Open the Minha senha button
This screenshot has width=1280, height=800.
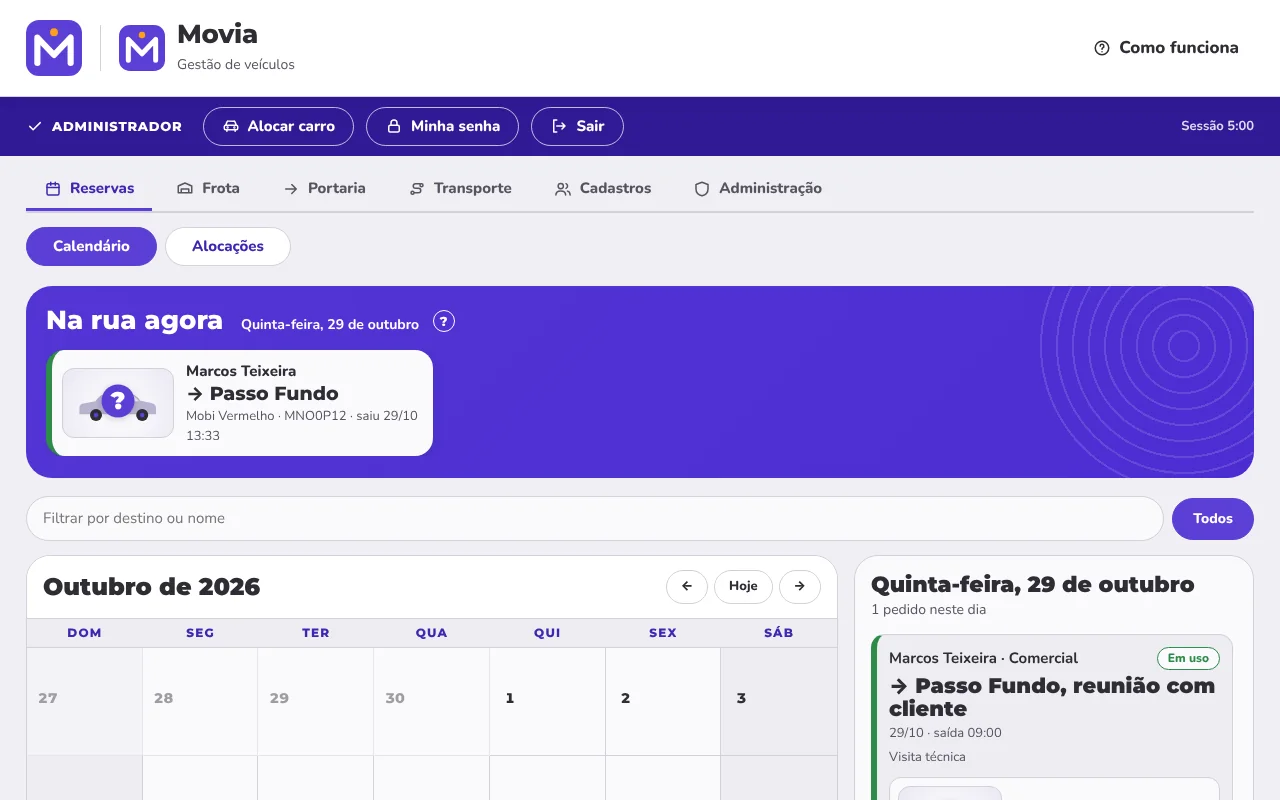442,126
